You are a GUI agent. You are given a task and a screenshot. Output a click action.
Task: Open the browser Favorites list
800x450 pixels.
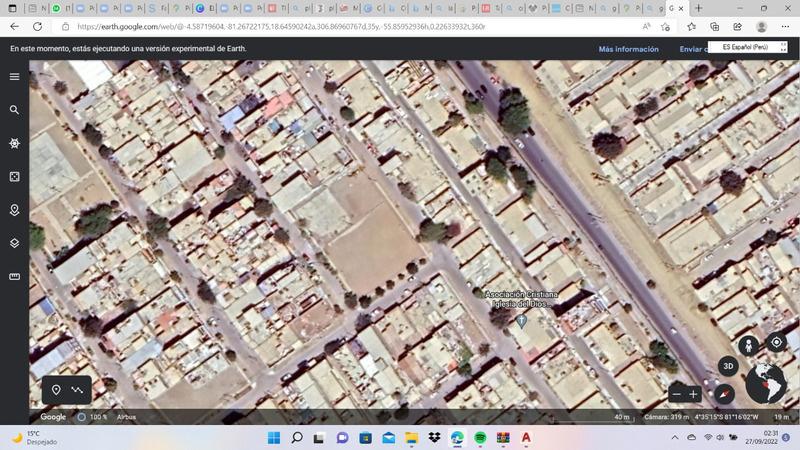point(691,27)
